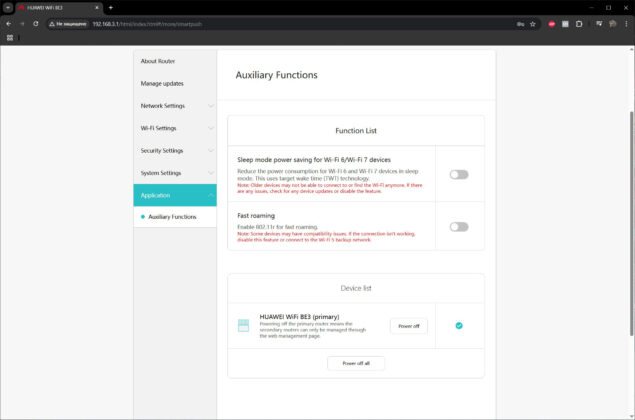The image size is (635, 420).
Task: Select Wi-Fi Settings menu item
Action: 175,128
